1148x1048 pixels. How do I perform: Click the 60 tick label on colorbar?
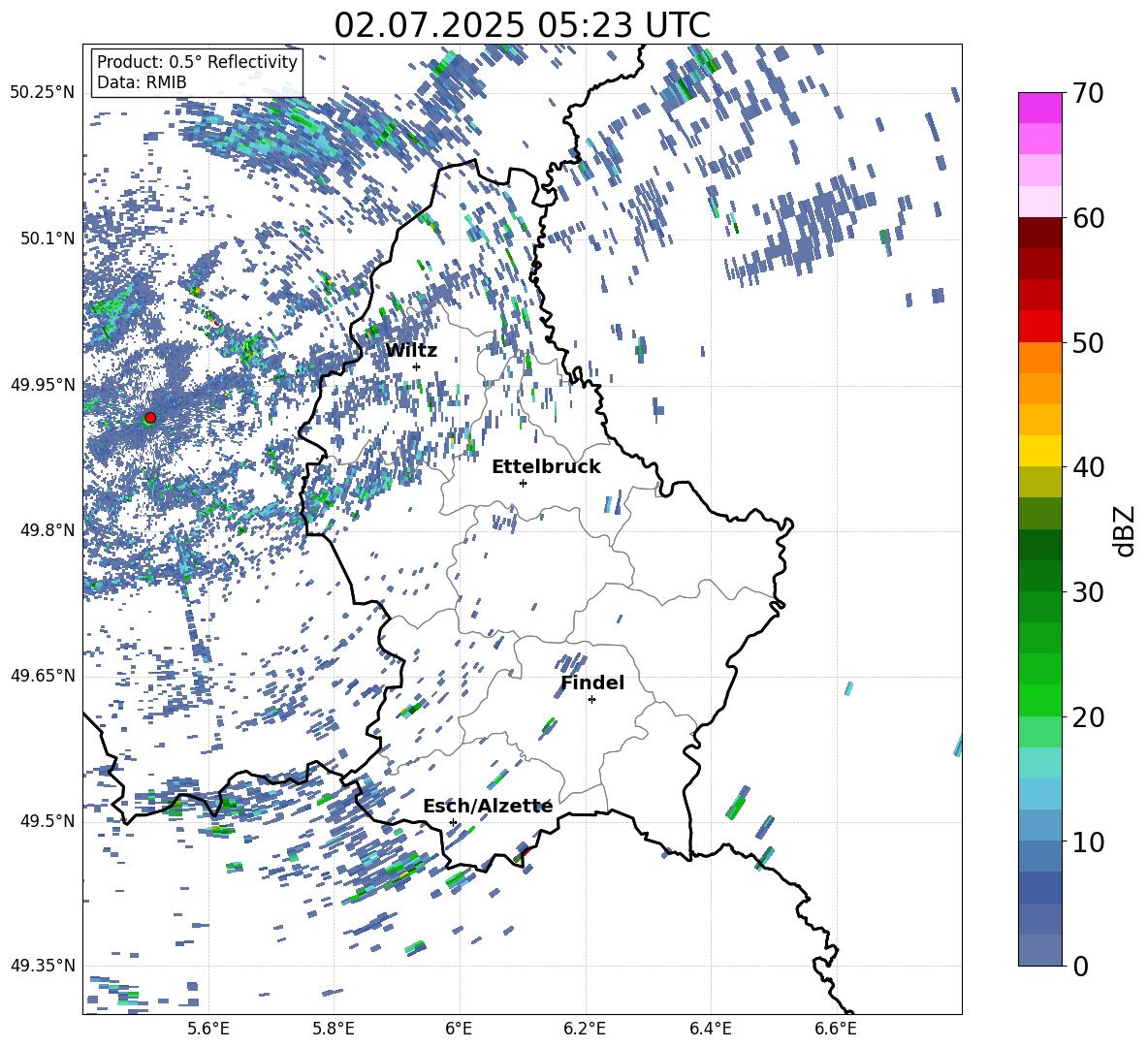tap(1088, 218)
